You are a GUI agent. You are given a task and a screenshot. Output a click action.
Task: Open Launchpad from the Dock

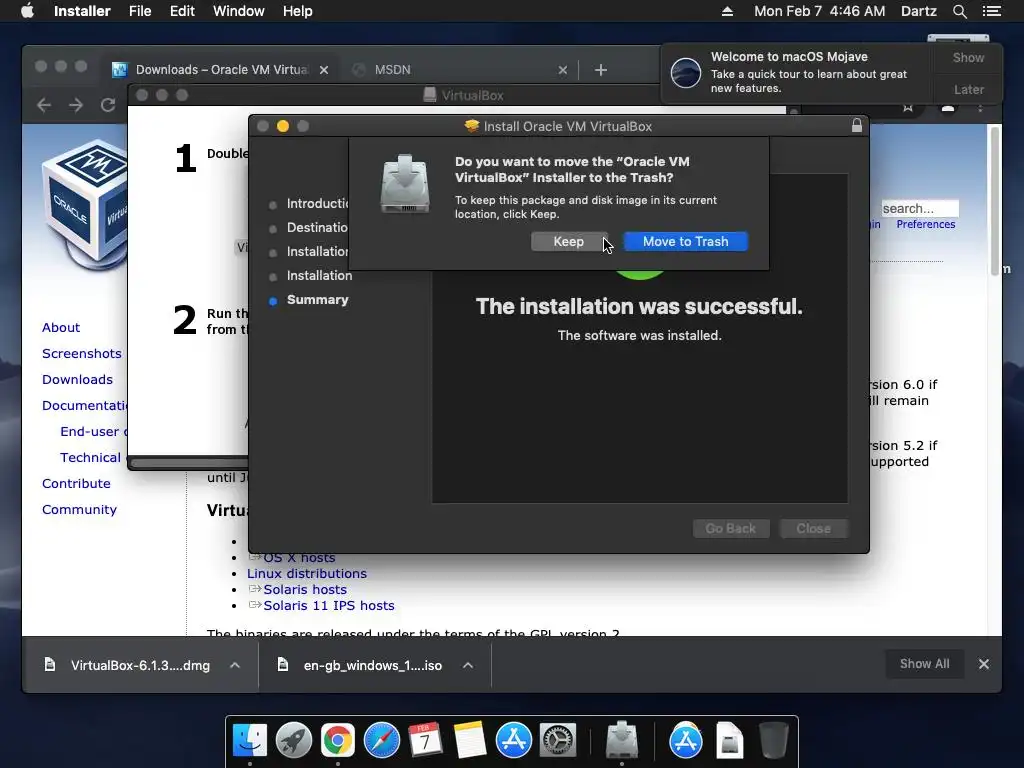(x=294, y=741)
